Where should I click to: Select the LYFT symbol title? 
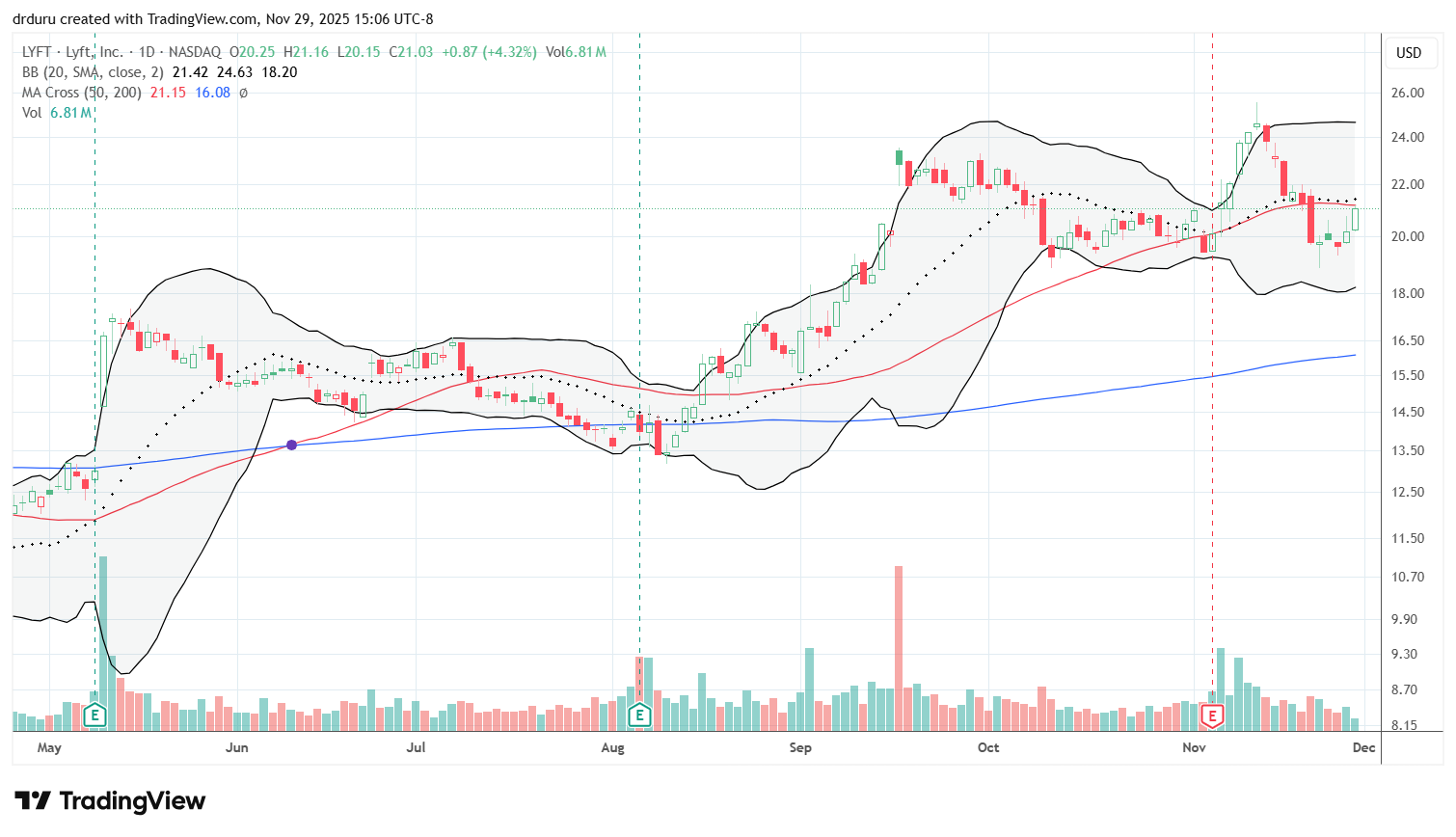pos(72,52)
